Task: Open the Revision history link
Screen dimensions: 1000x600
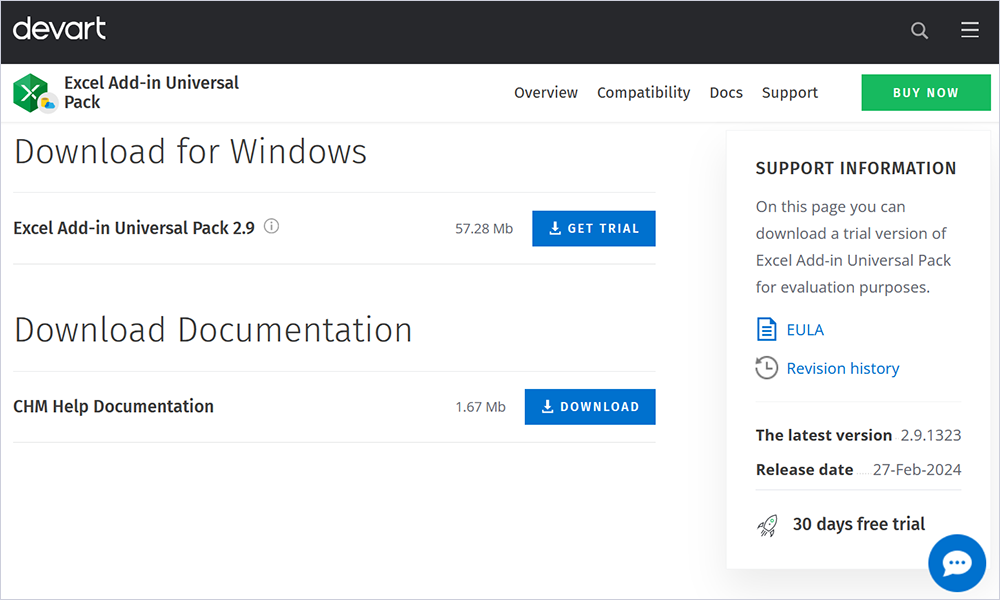Action: 842,369
